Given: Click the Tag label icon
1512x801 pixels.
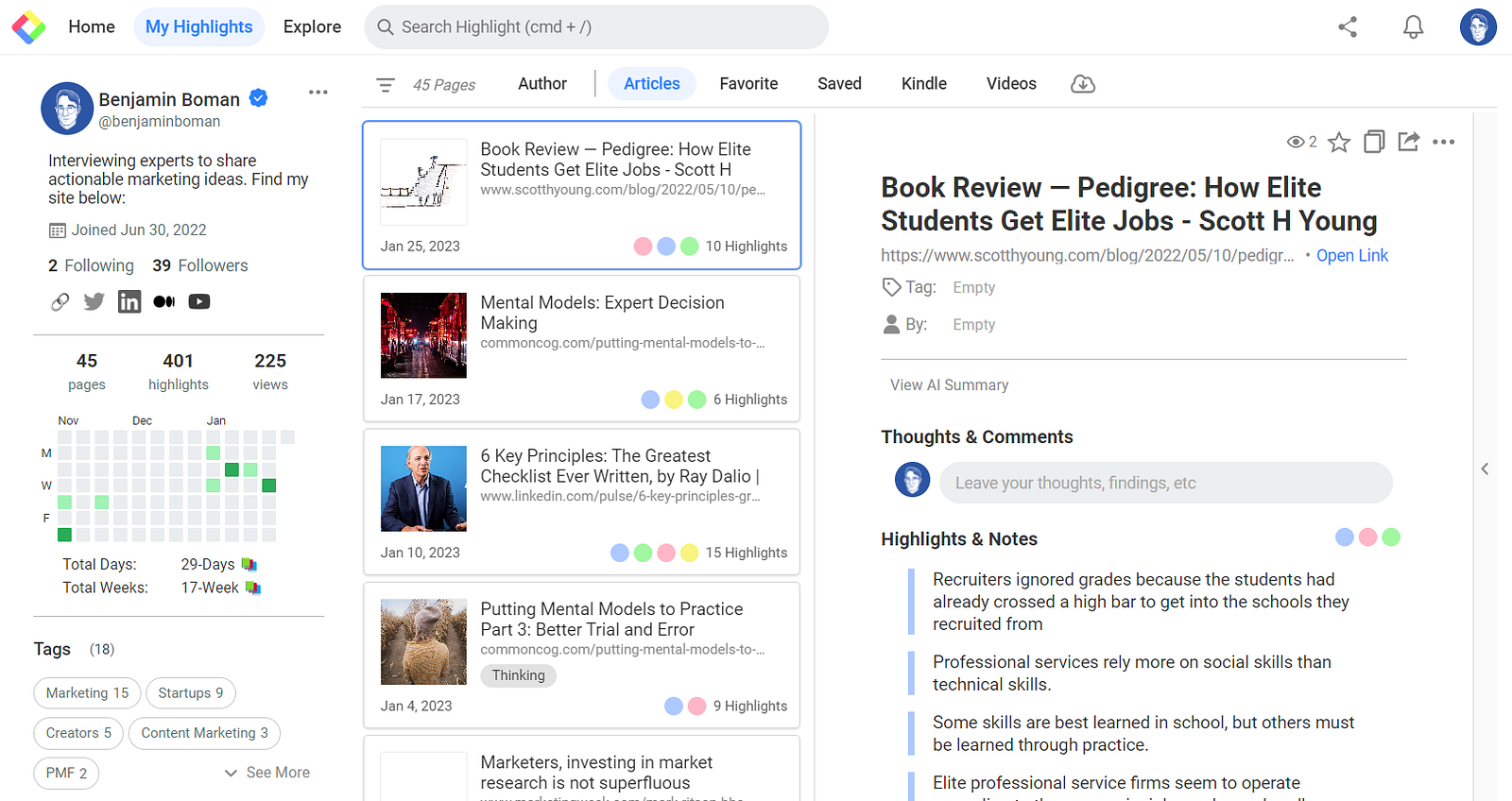Looking at the screenshot, I should pyautogui.click(x=891, y=287).
